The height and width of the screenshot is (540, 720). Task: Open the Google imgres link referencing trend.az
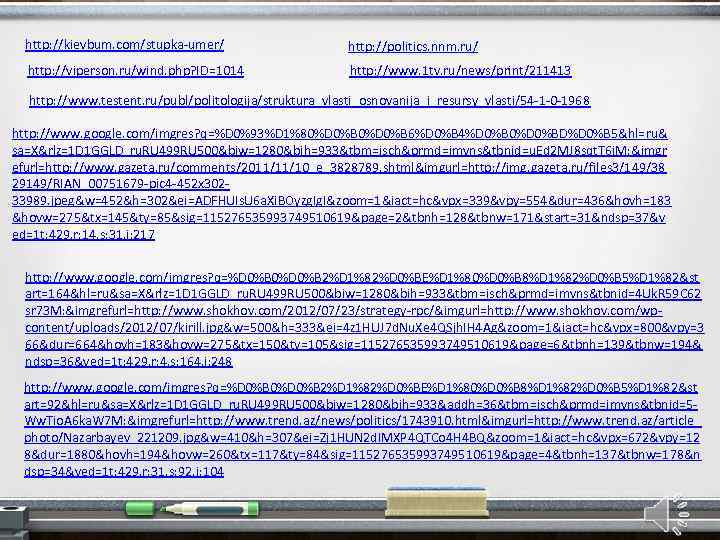tap(362, 429)
